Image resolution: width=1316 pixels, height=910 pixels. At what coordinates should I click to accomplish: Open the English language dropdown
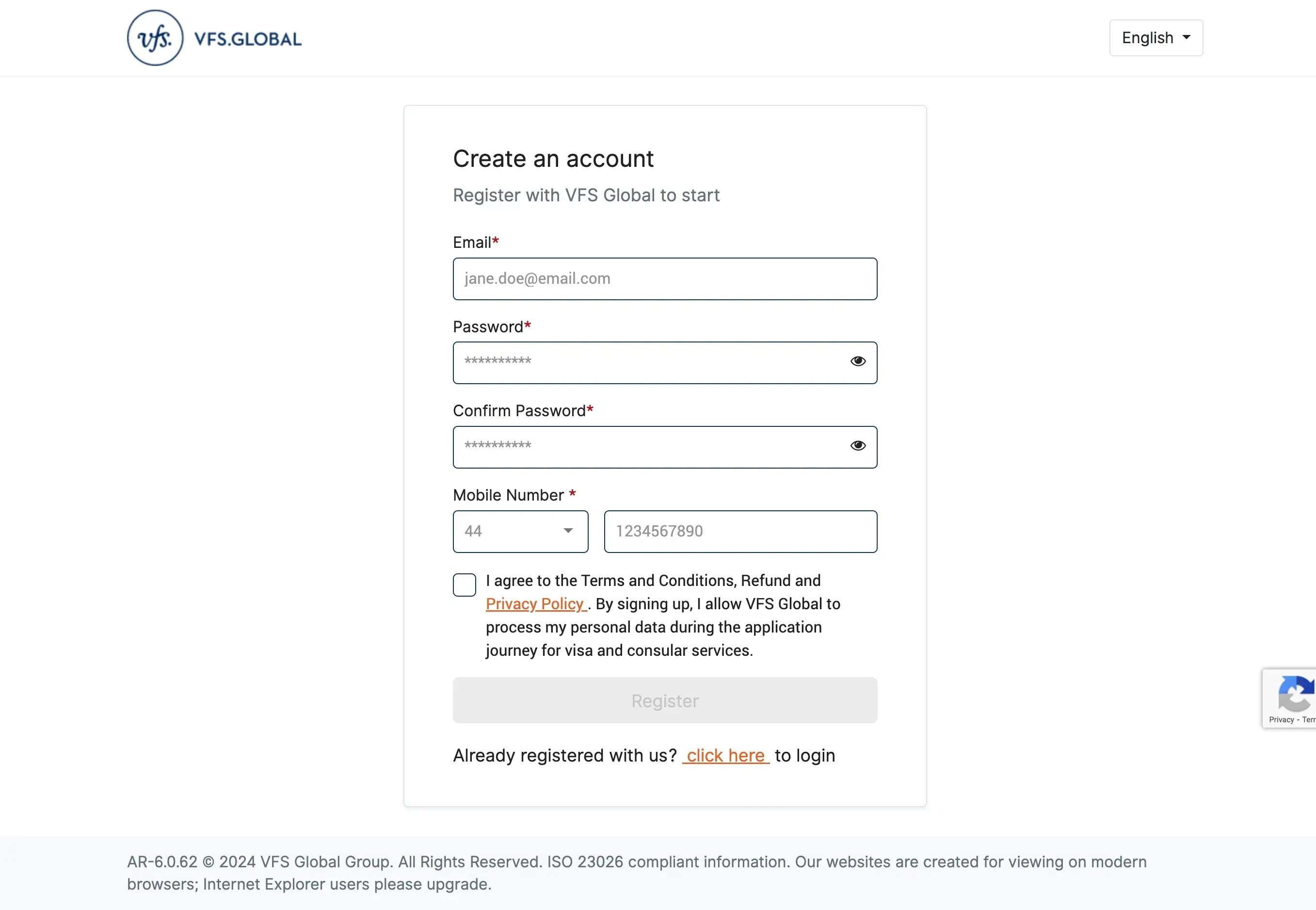(x=1156, y=37)
